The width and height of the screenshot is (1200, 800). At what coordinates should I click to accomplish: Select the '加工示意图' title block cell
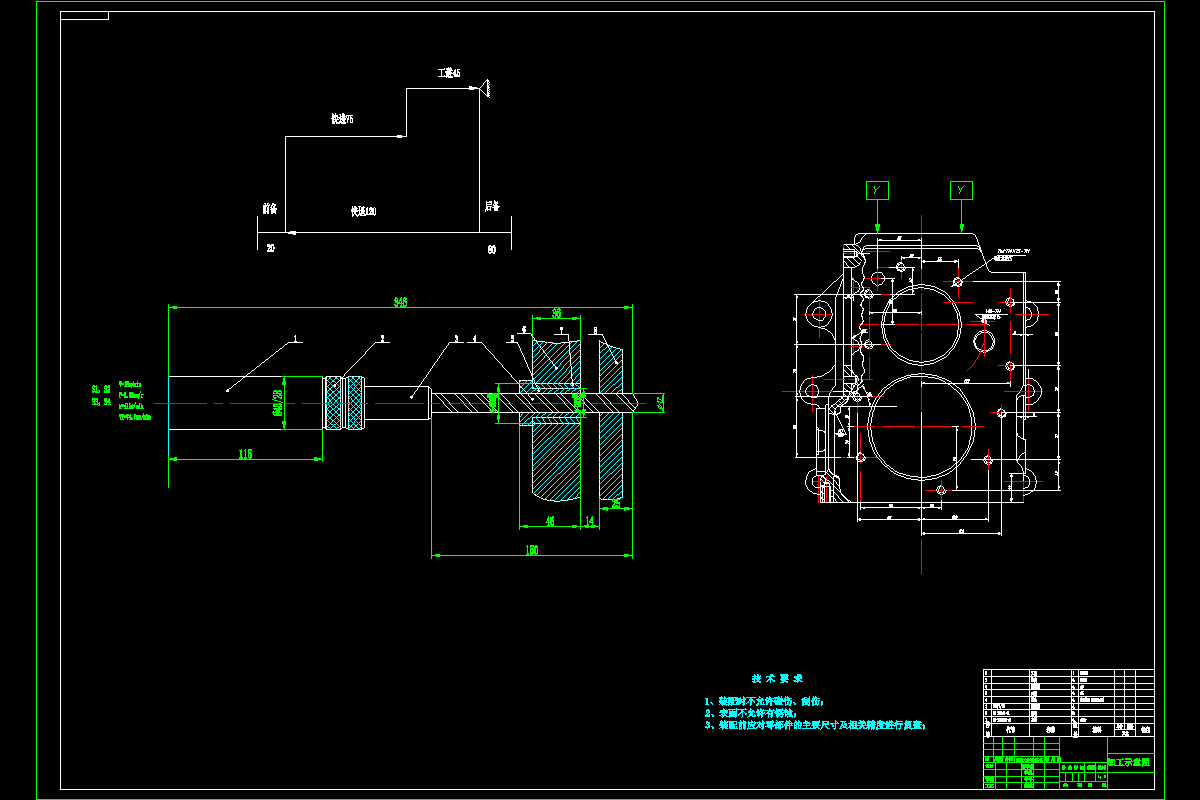1130,763
